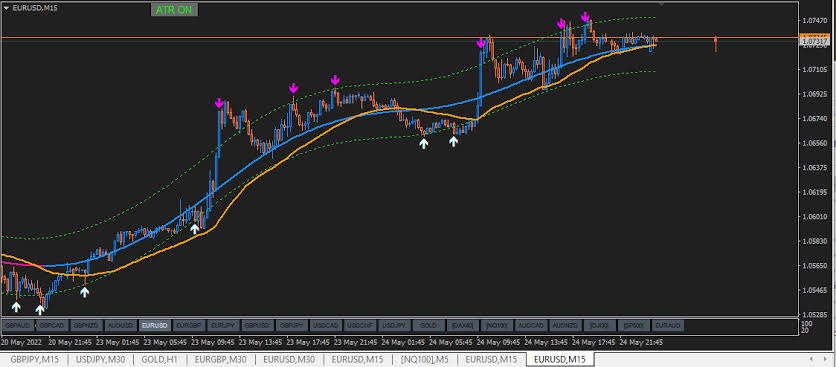Select the GOLD,H1 chart tab
This screenshot has width=836, height=367.
click(159, 360)
